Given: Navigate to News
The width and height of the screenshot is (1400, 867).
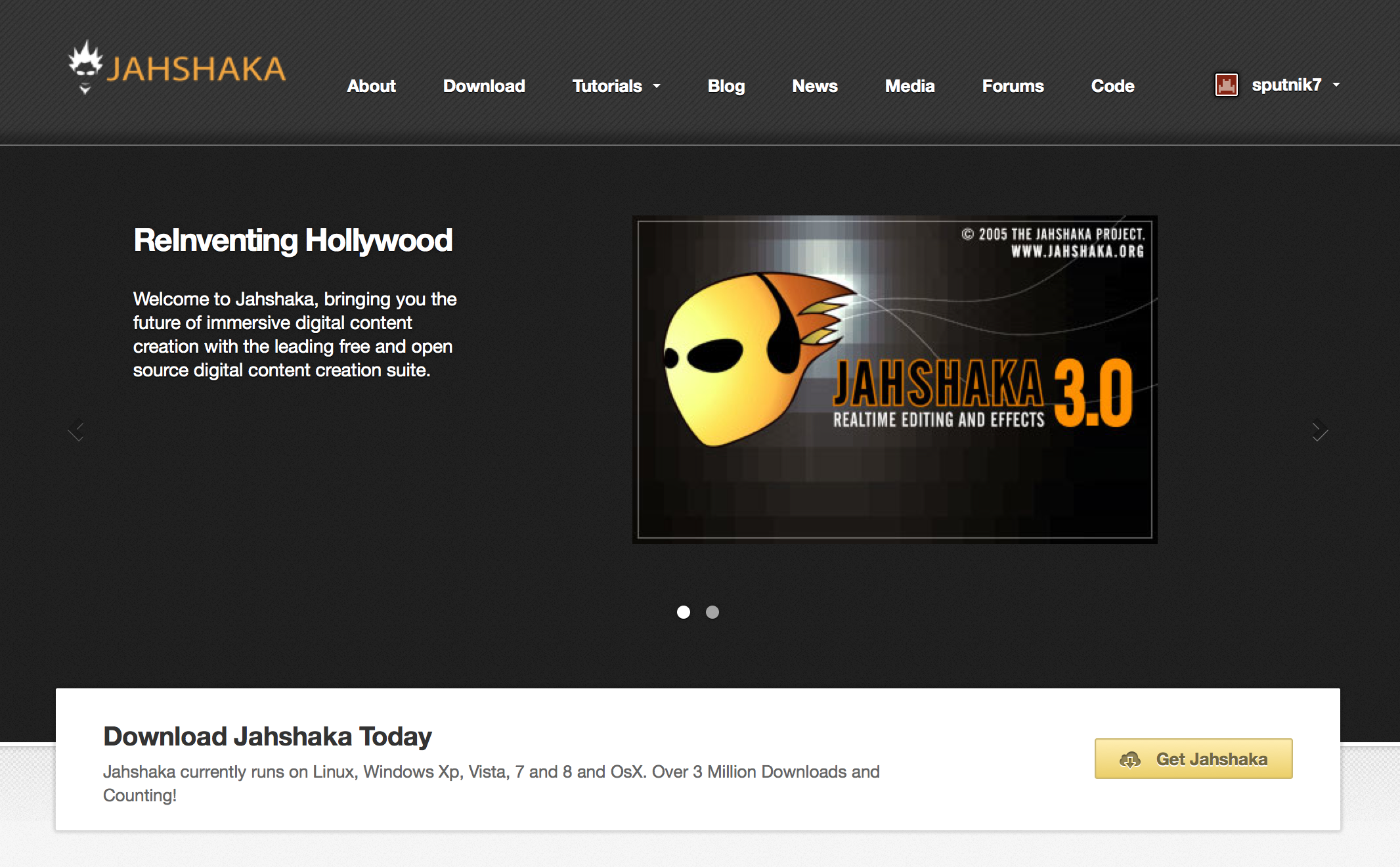Looking at the screenshot, I should pyautogui.click(x=815, y=86).
